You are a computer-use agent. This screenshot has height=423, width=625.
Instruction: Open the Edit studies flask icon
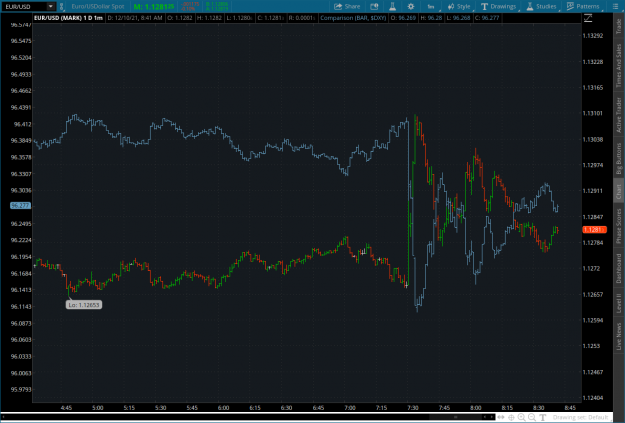393,6
